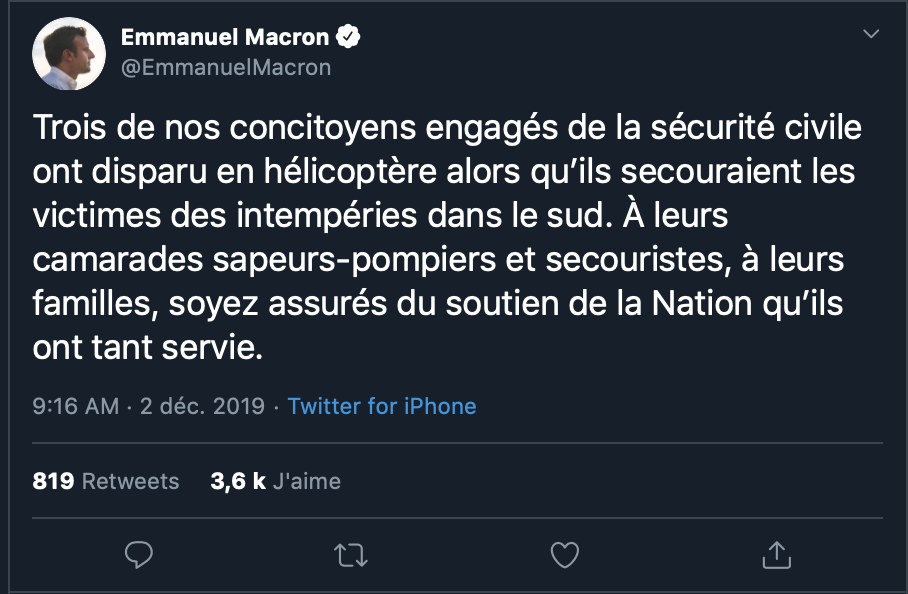Open the @EmmanuelMacron handle link
The image size is (908, 594).
point(226,68)
